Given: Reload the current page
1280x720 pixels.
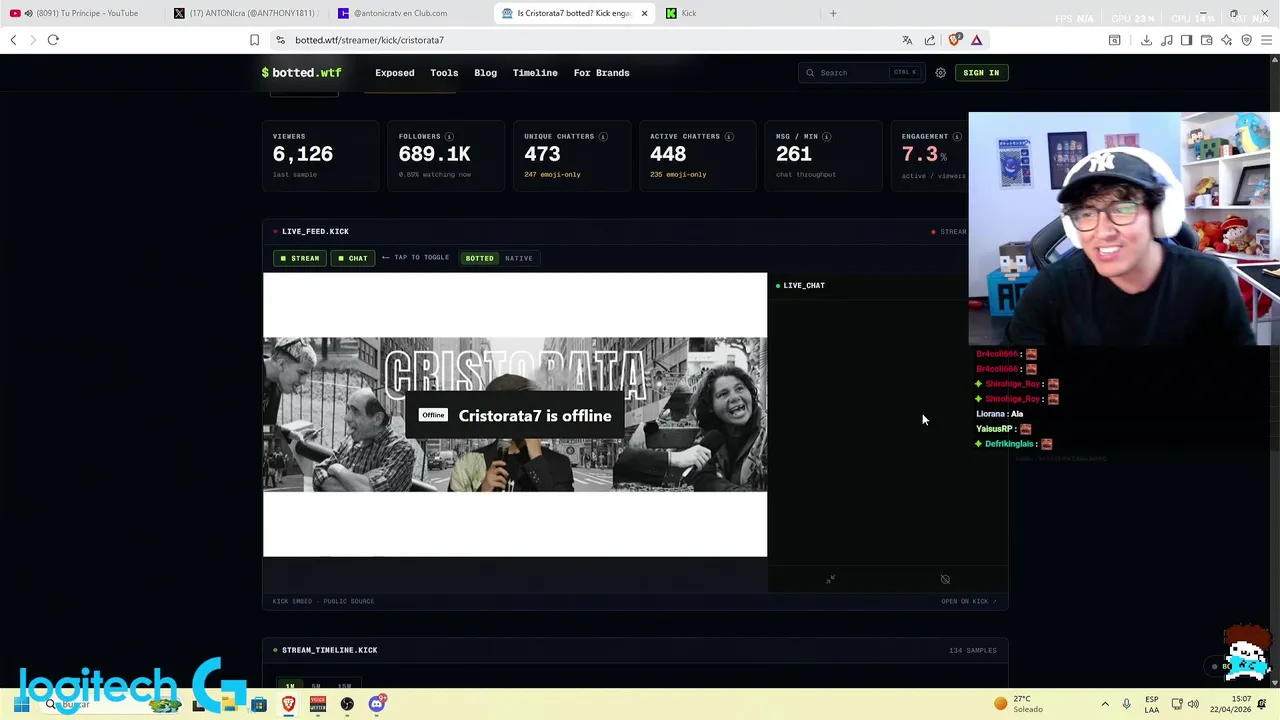Looking at the screenshot, I should 53,40.
